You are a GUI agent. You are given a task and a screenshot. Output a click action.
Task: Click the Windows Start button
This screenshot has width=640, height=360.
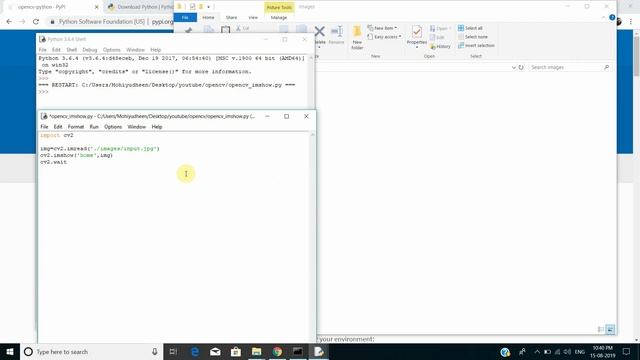(10, 352)
